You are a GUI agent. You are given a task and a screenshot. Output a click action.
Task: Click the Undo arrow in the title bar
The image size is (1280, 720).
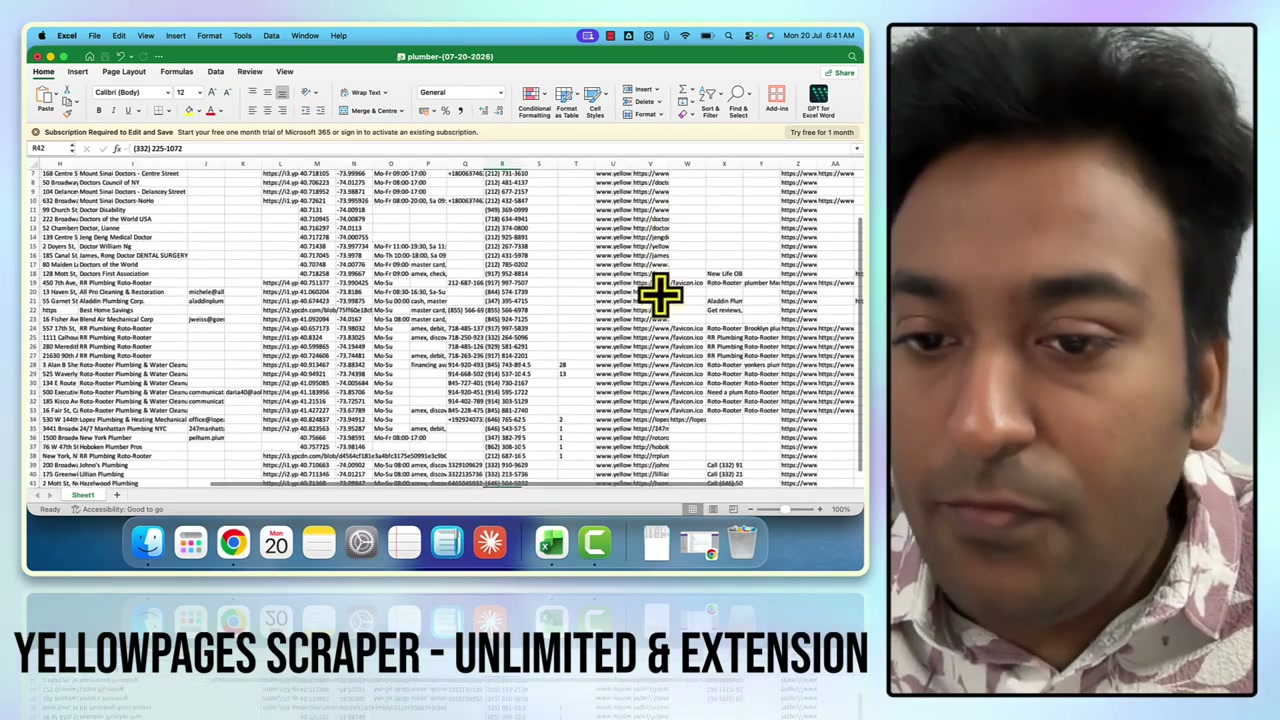coord(121,56)
